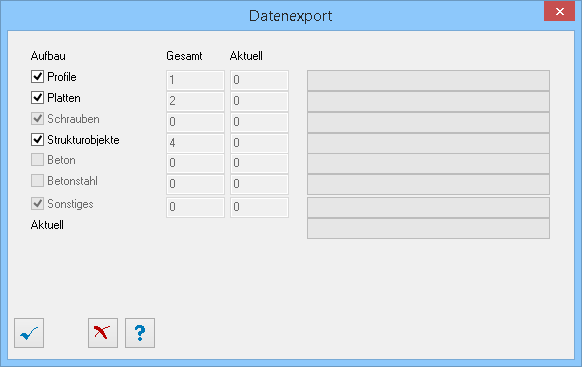Click the Gesamt column heading
Viewport: 582px width, 367px height.
(x=184, y=56)
